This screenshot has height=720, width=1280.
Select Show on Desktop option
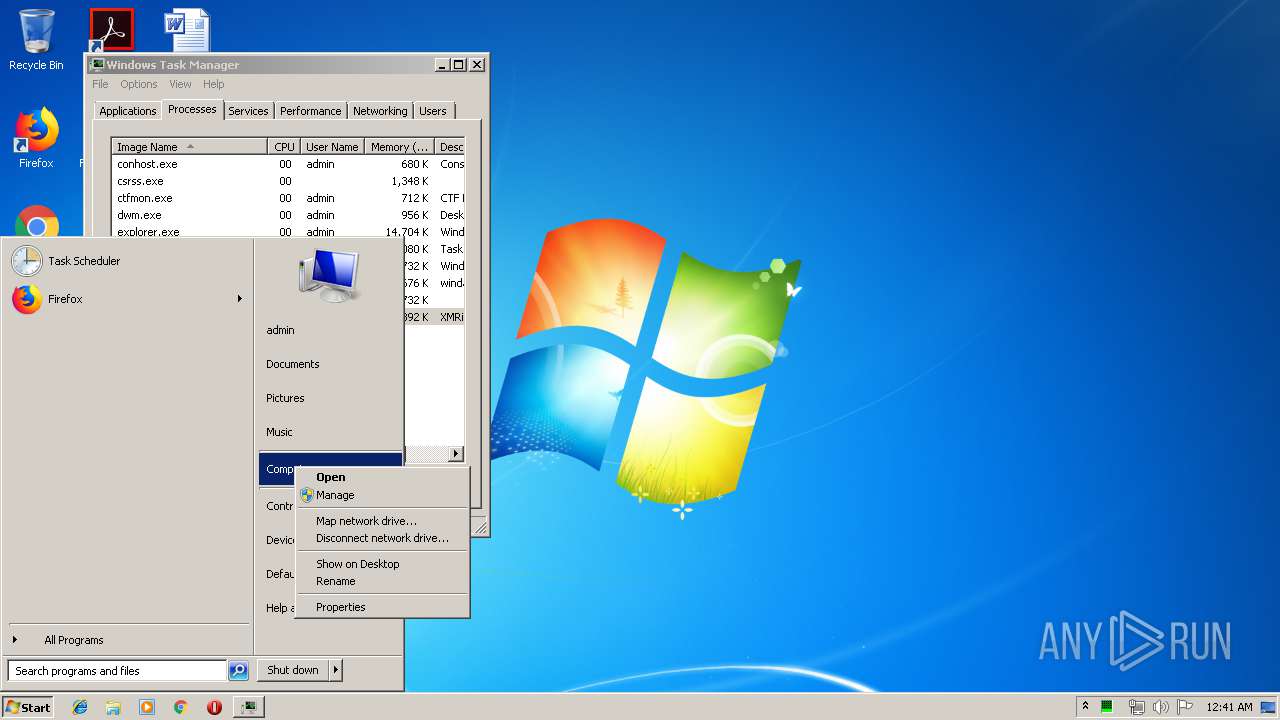coord(383,564)
